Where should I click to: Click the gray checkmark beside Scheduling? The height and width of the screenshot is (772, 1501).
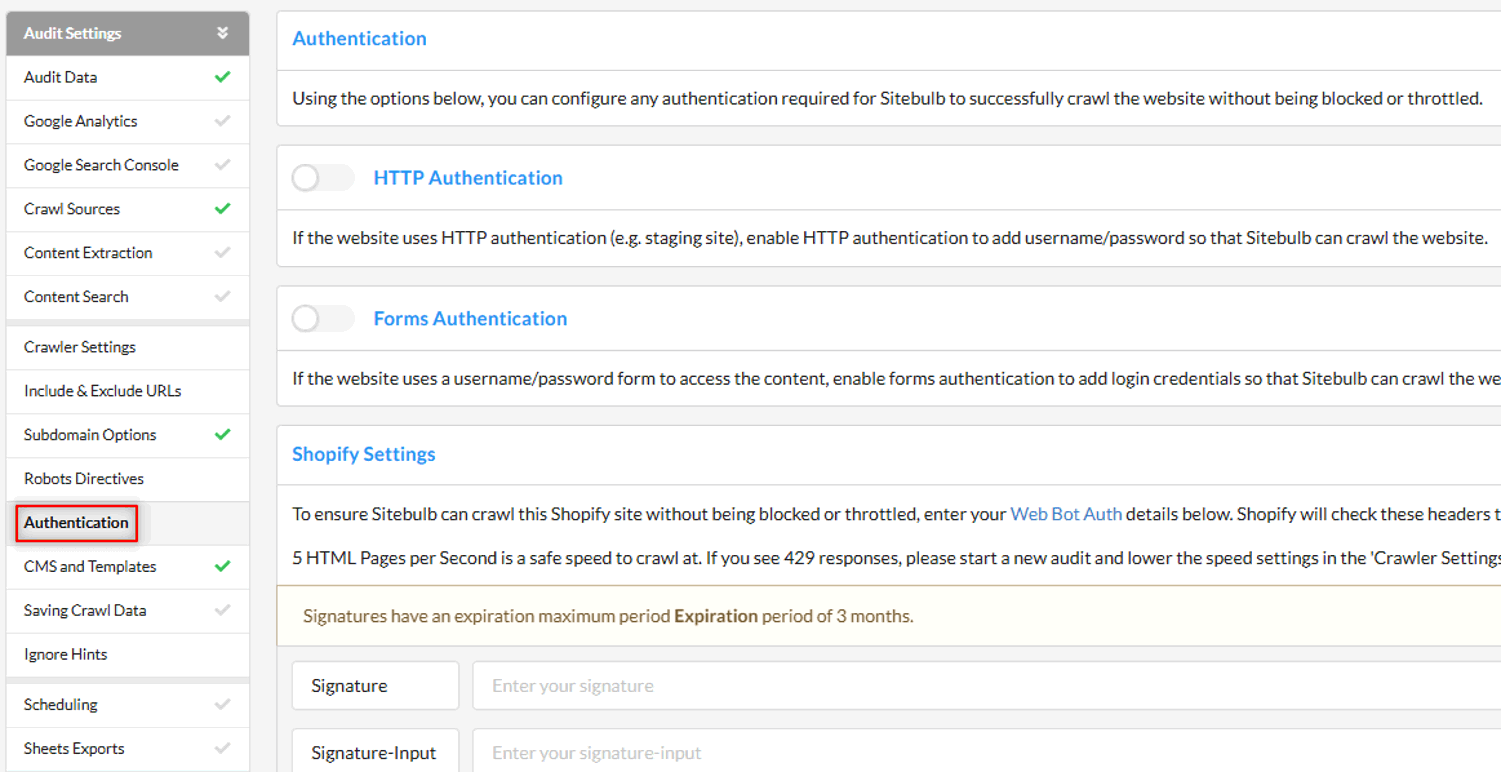[221, 704]
